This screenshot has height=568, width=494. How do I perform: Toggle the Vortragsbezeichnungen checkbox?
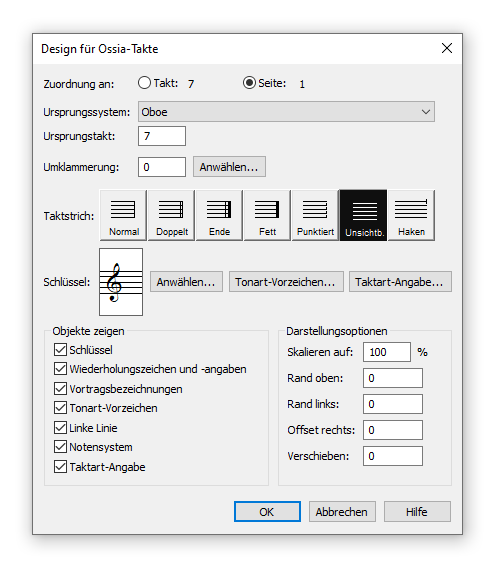tap(60, 389)
